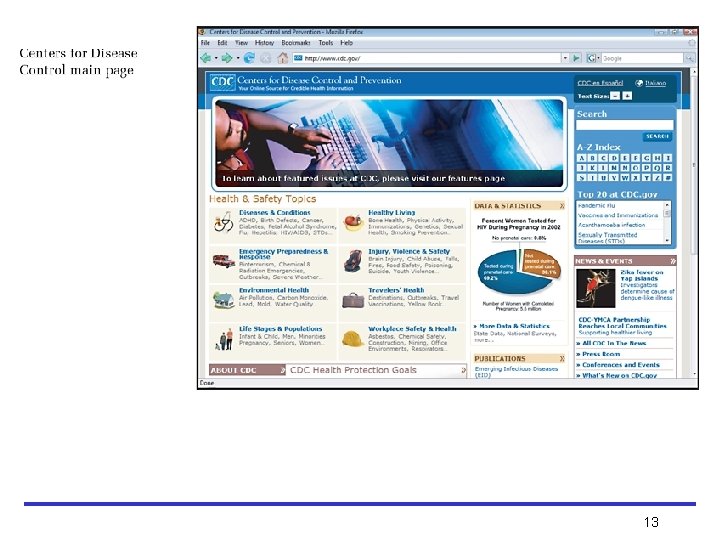The image size is (720, 540).
Task: Click the ambulance Emergency Preparedness icon
Action: [224, 261]
